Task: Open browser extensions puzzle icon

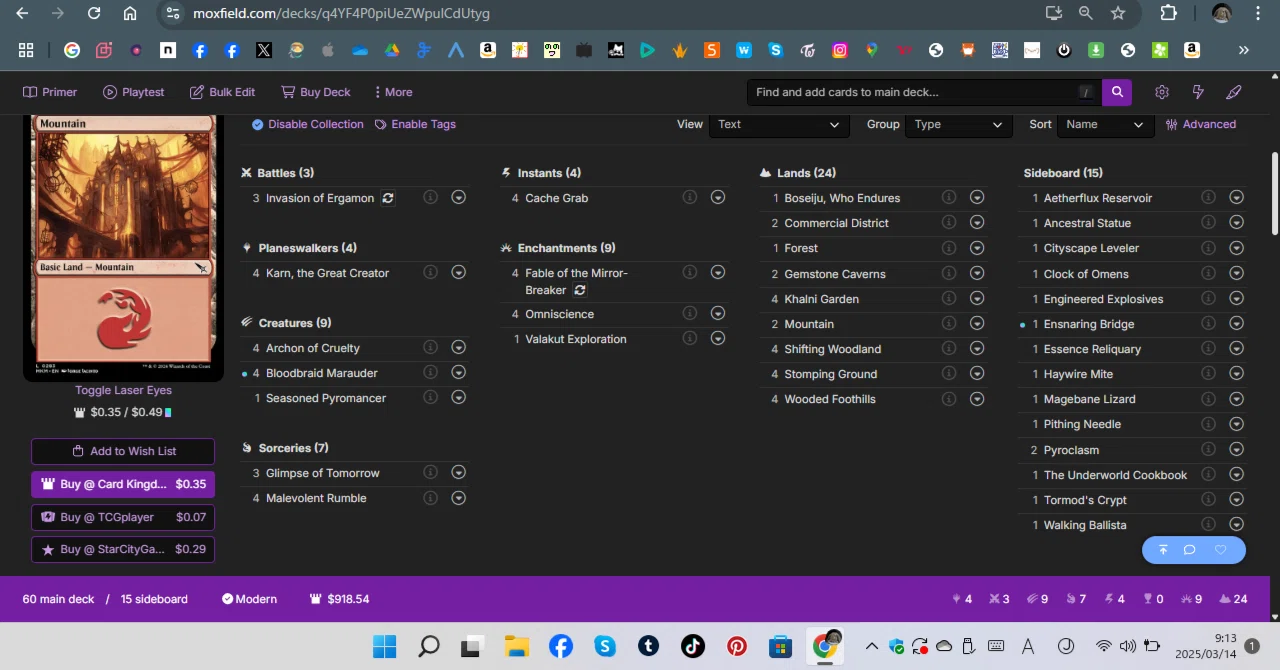Action: (1169, 13)
